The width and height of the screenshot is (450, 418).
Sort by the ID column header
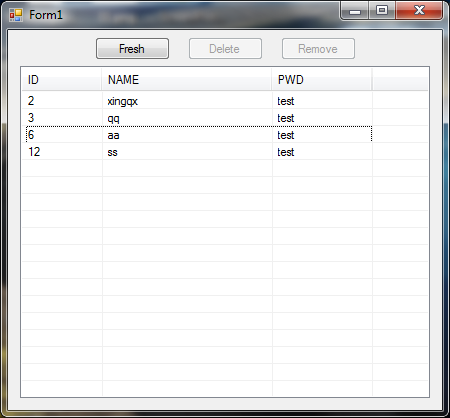[x=62, y=80]
